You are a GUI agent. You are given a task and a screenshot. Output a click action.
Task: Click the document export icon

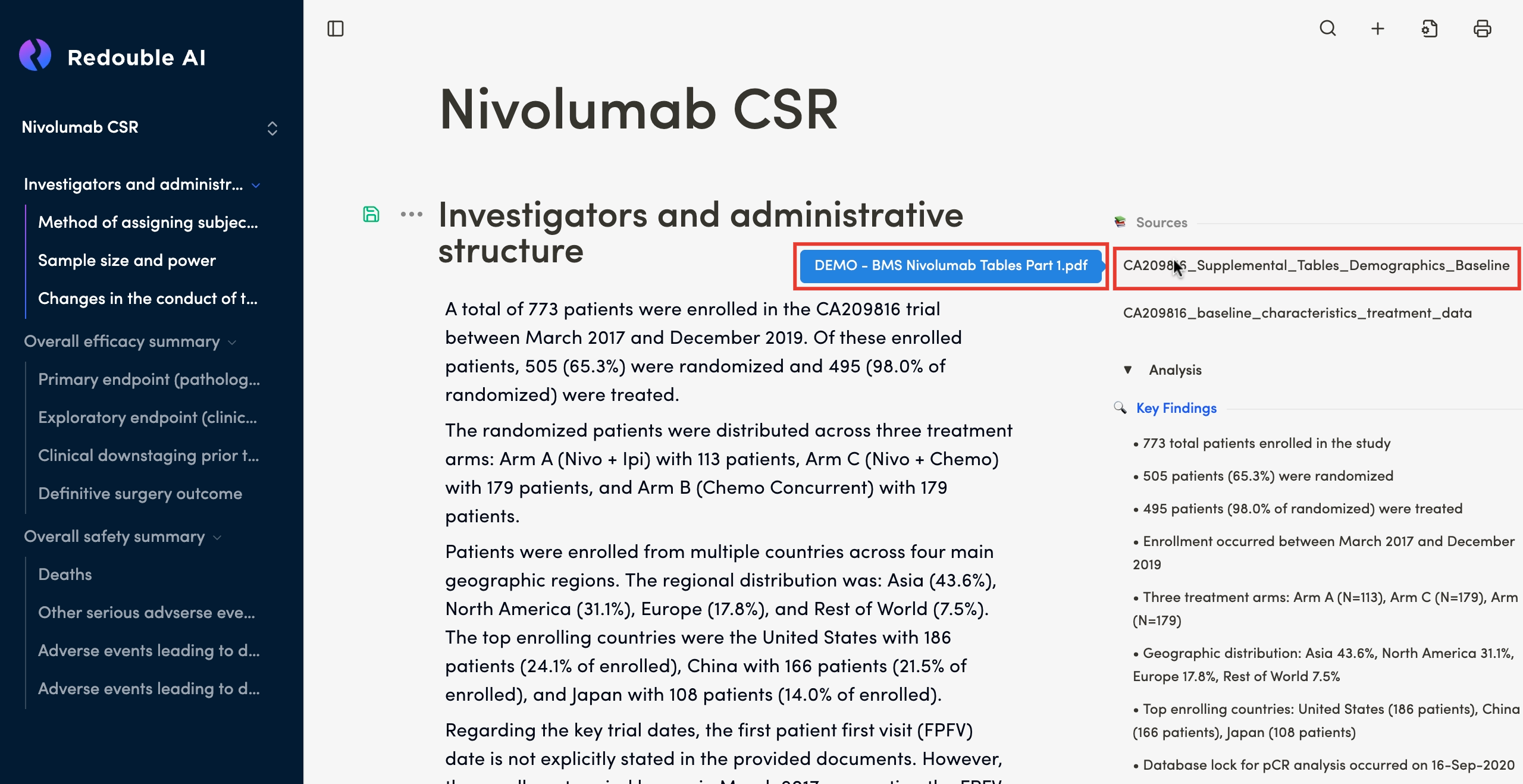1430,29
